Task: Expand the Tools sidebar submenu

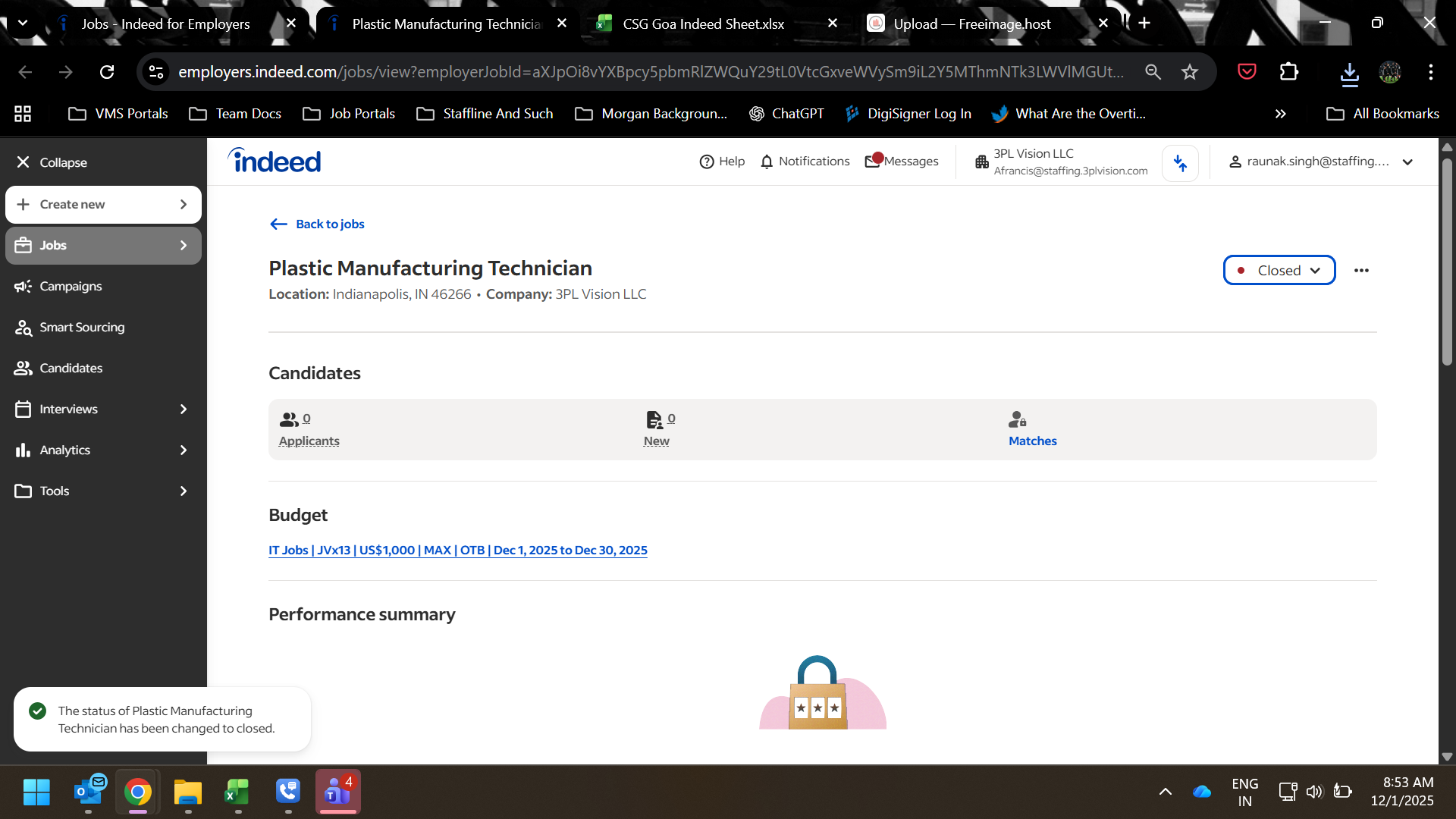Action: tap(183, 491)
